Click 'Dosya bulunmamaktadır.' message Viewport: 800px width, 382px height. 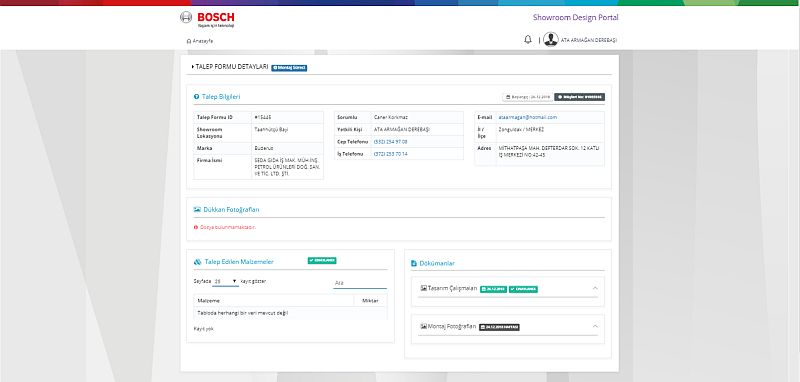[x=228, y=227]
